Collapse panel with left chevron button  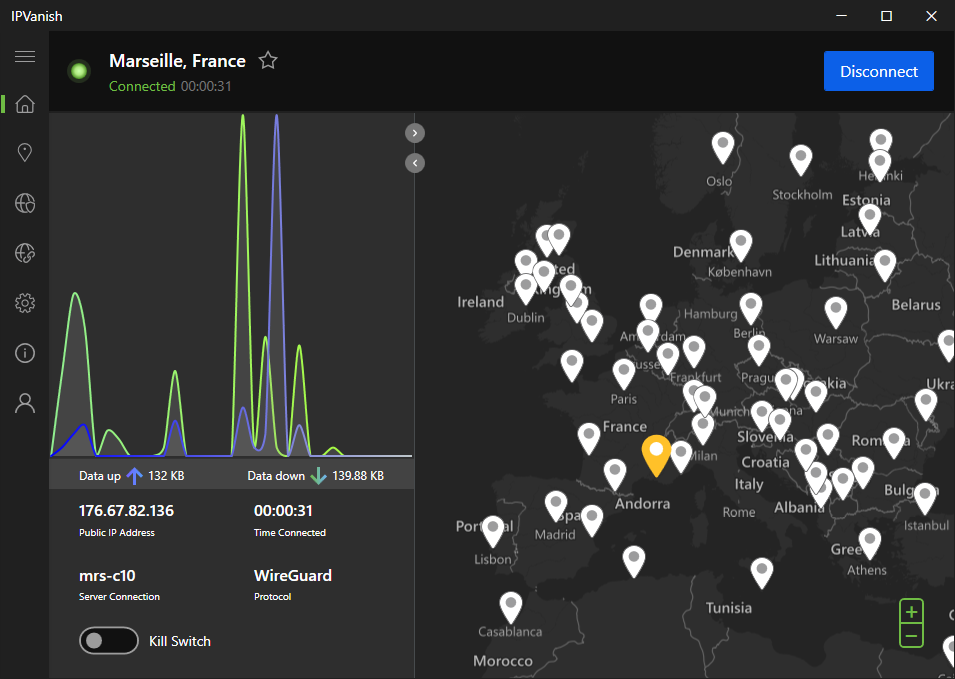(415, 163)
